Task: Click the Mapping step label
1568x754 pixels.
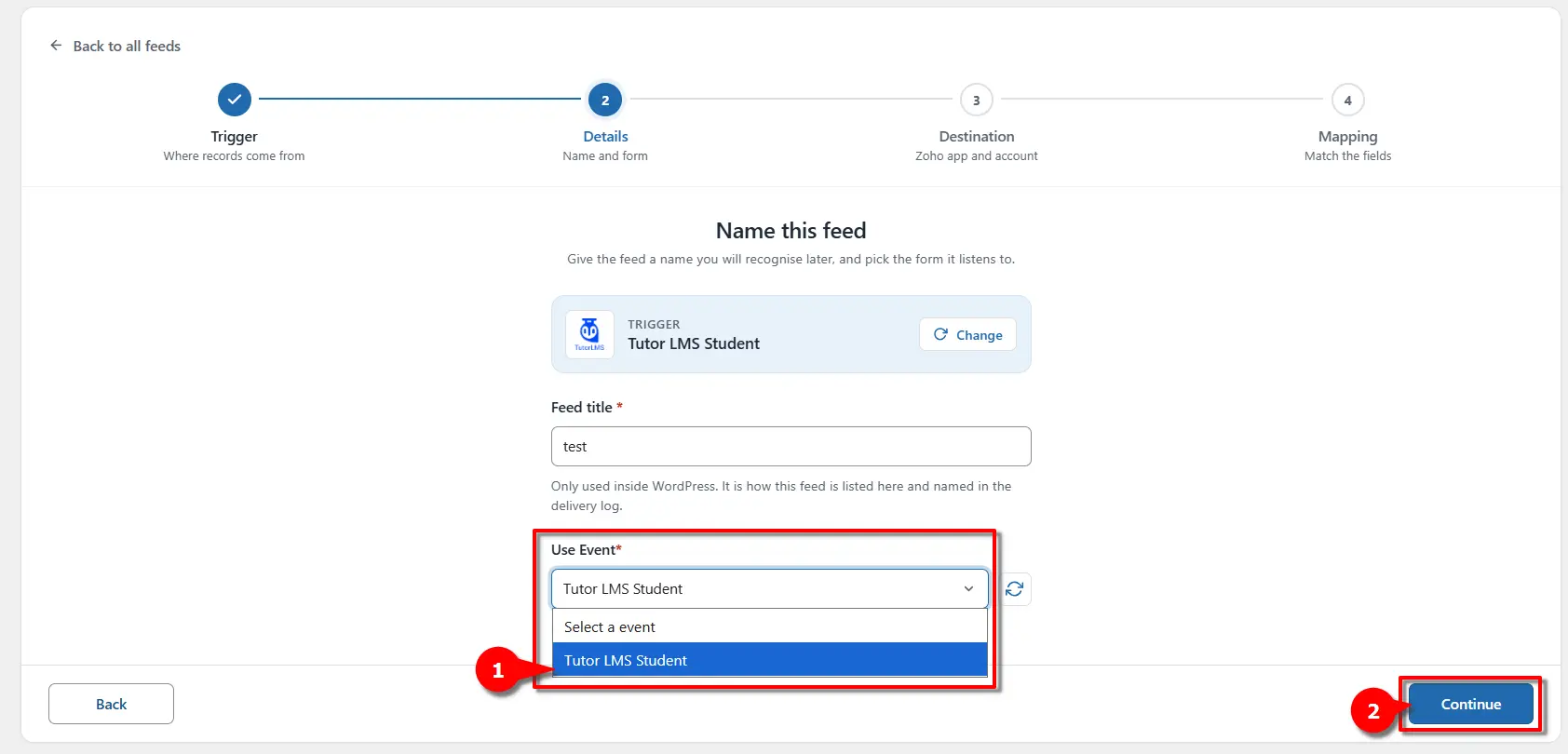Action: pos(1347,136)
